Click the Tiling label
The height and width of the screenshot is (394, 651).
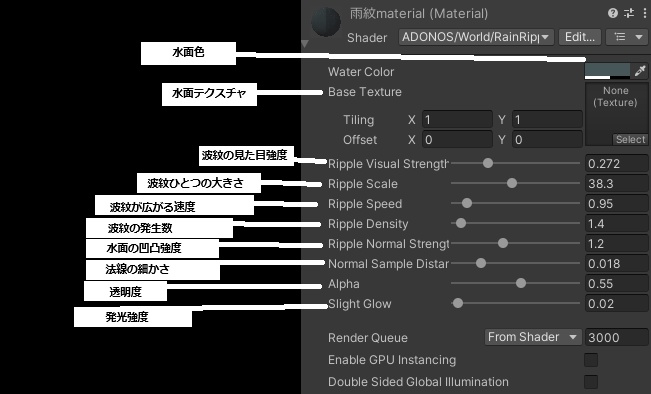pyautogui.click(x=358, y=120)
